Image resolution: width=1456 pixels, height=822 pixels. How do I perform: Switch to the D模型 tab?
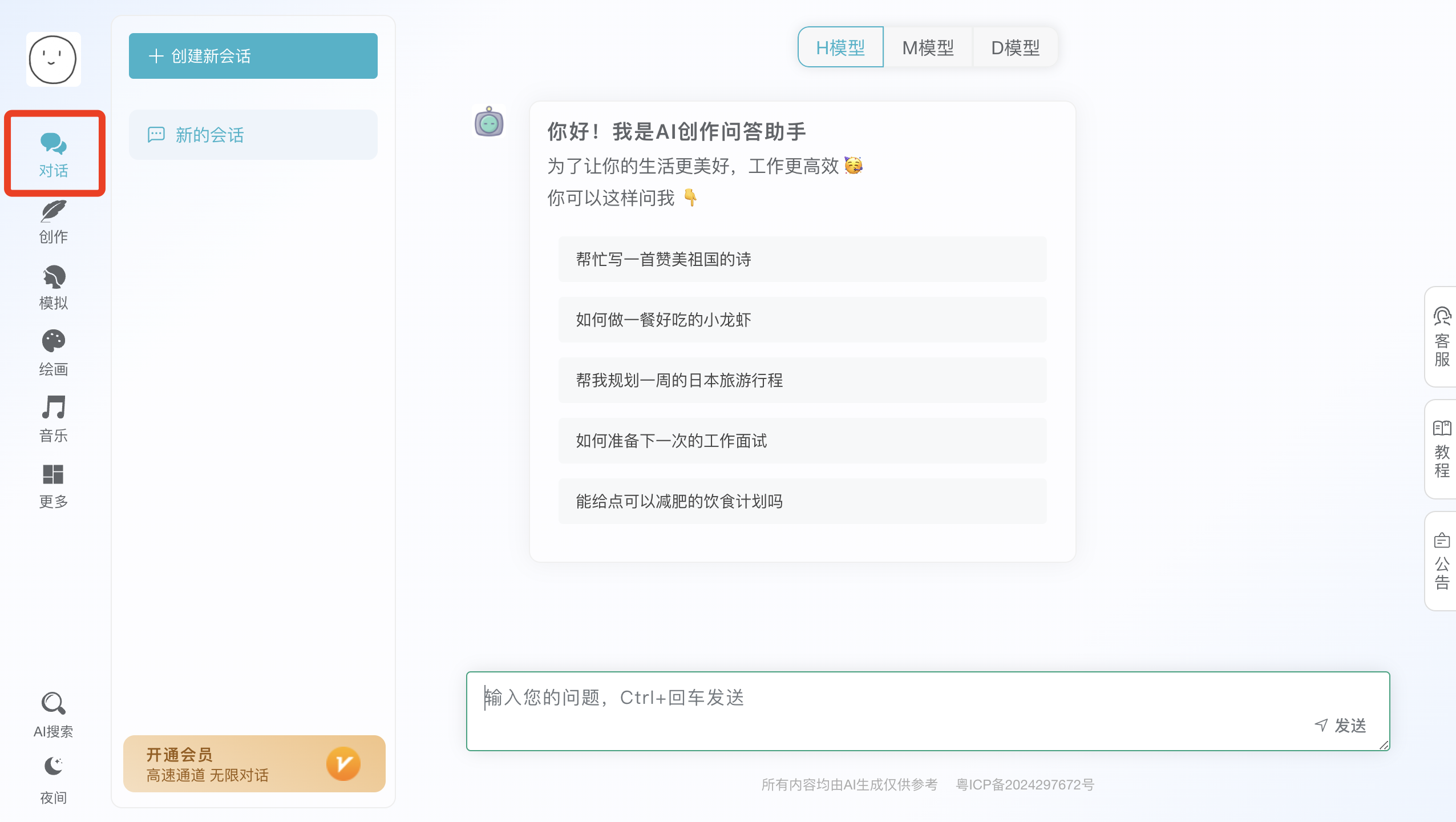(x=1016, y=47)
